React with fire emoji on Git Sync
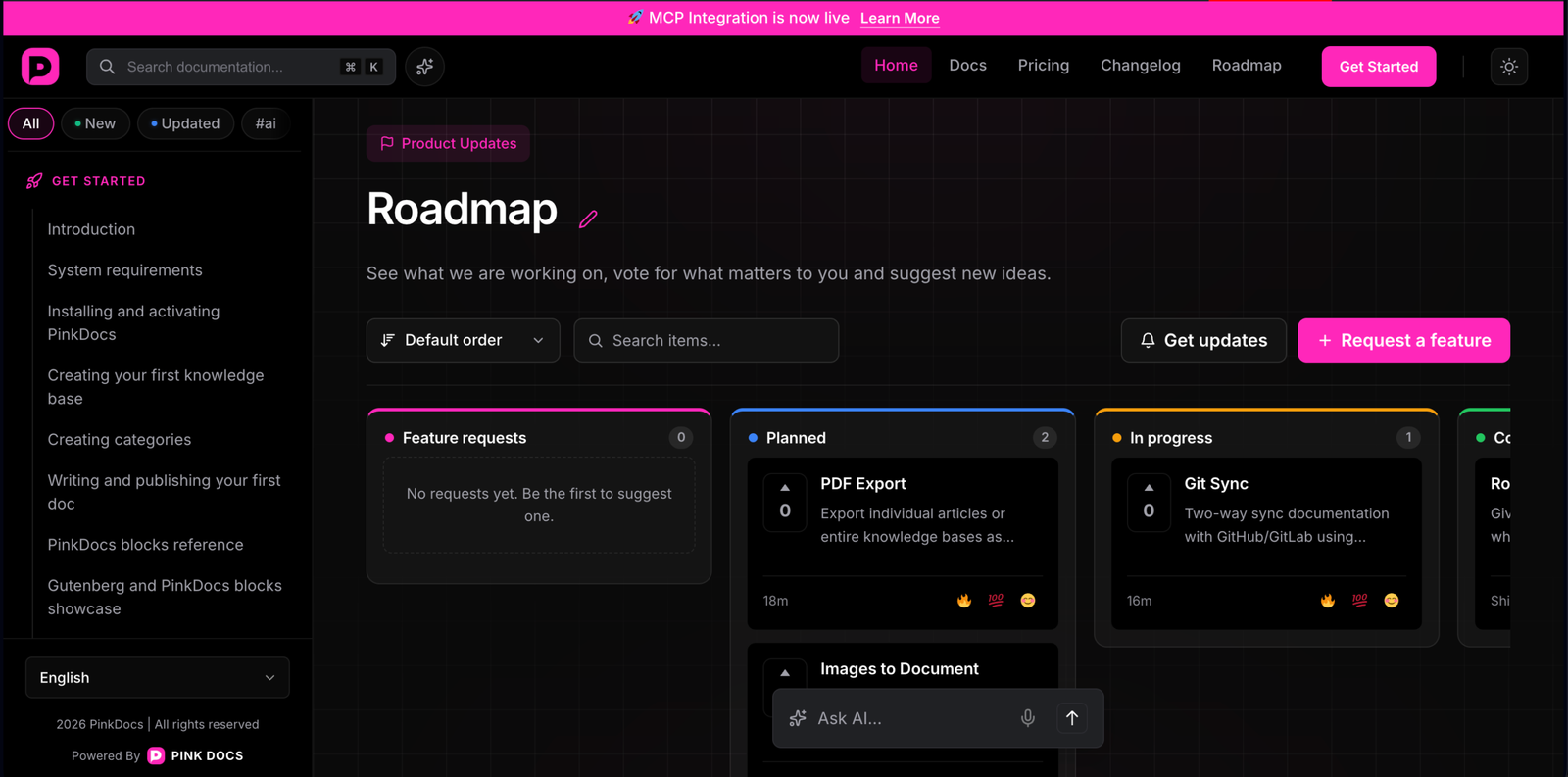 pos(1328,601)
